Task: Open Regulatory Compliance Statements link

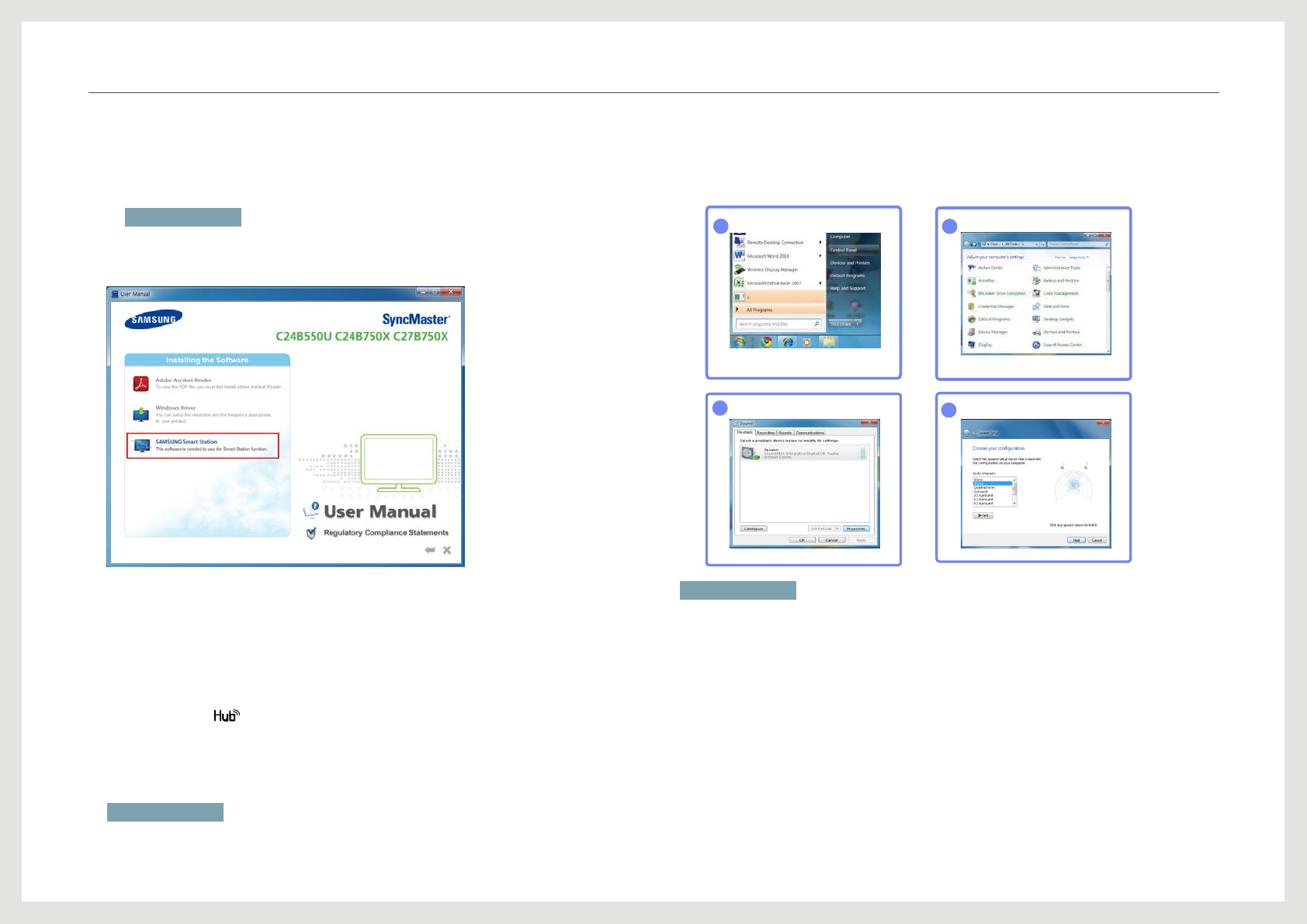Action: point(386,533)
